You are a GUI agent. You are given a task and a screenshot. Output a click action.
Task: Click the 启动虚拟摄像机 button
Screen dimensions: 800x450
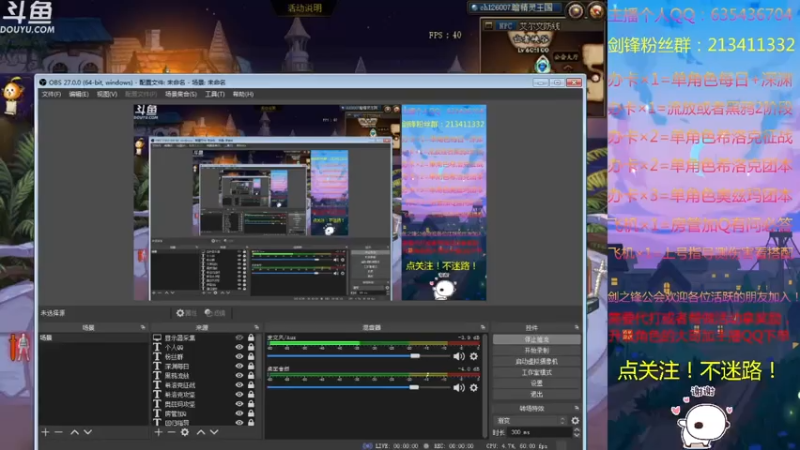click(536, 361)
